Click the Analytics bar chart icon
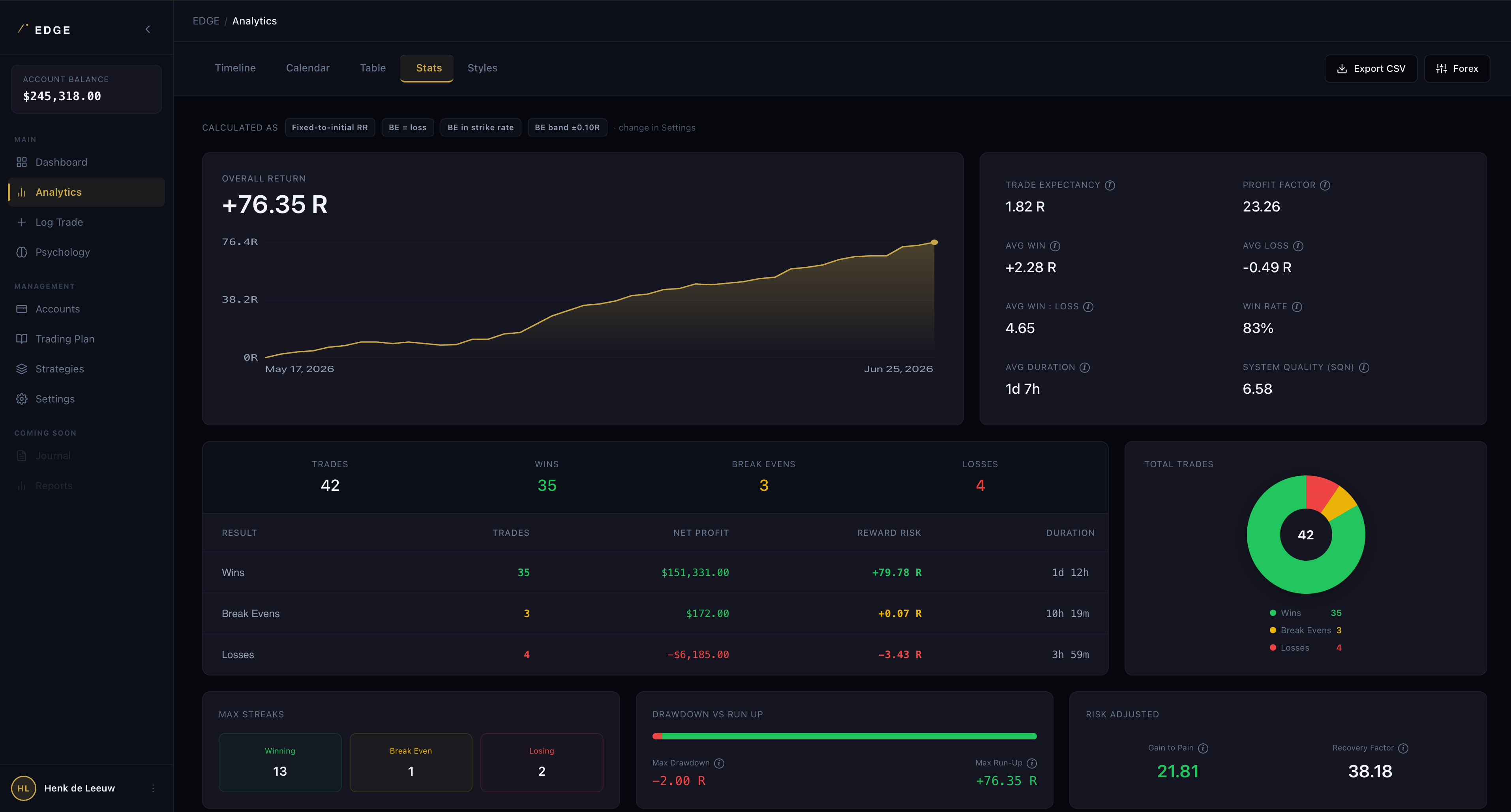1511x812 pixels. click(22, 192)
